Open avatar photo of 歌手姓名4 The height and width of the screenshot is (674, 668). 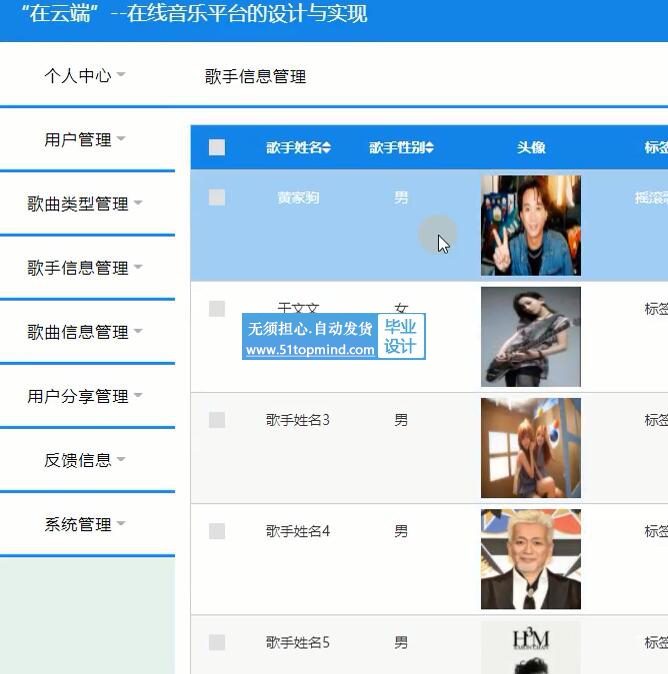531,559
